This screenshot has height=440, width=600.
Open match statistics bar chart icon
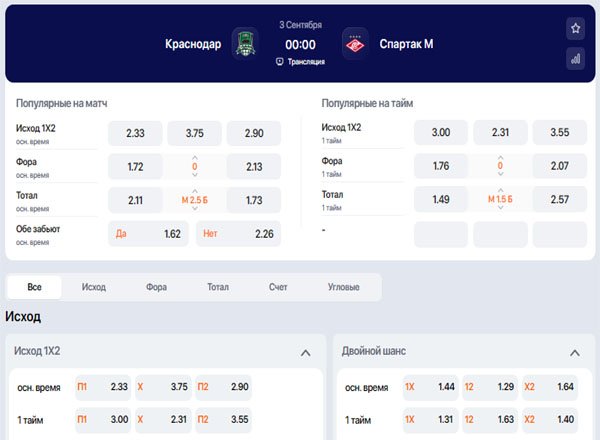point(575,59)
